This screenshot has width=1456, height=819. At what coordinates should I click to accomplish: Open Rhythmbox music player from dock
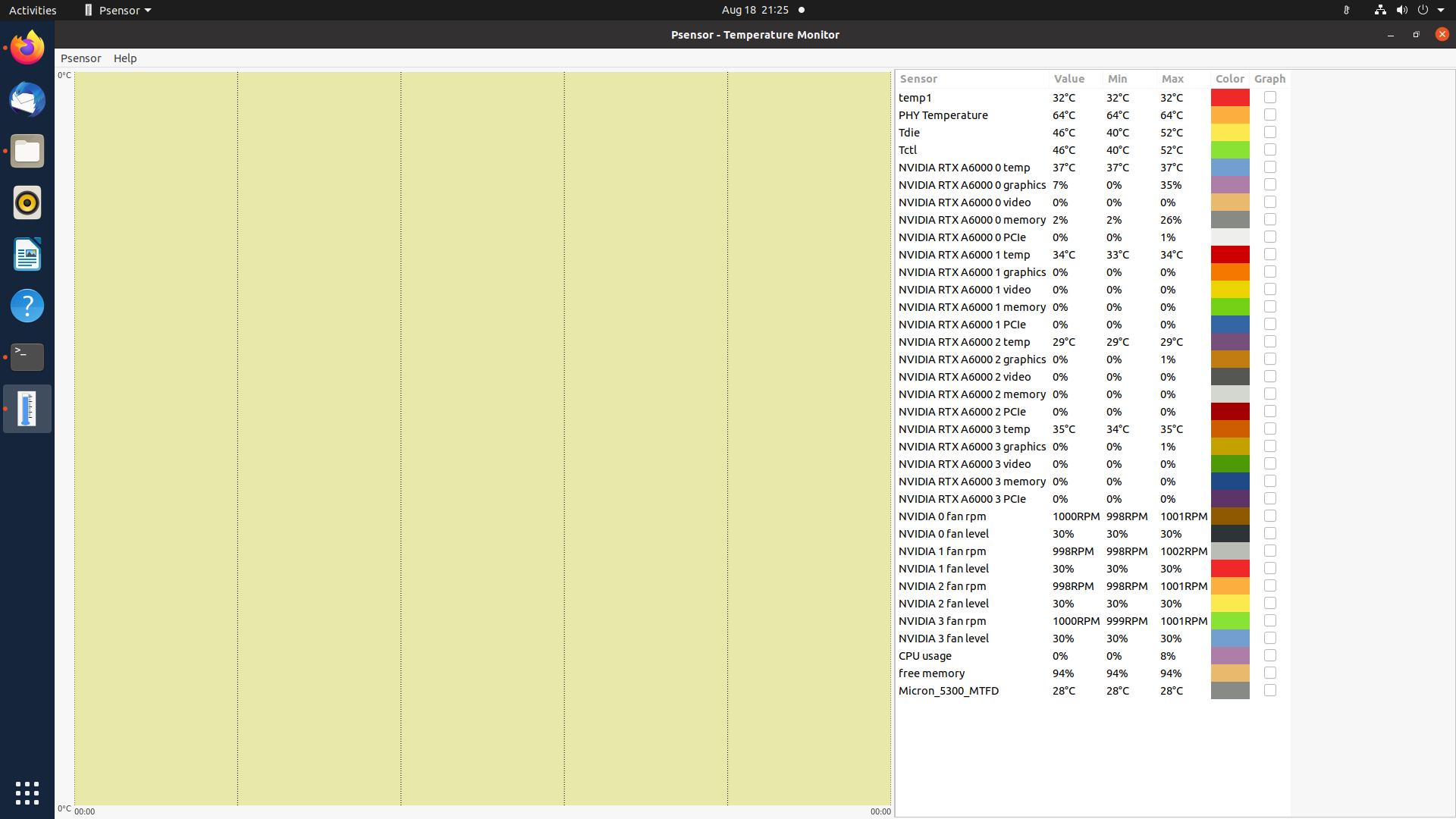27,202
